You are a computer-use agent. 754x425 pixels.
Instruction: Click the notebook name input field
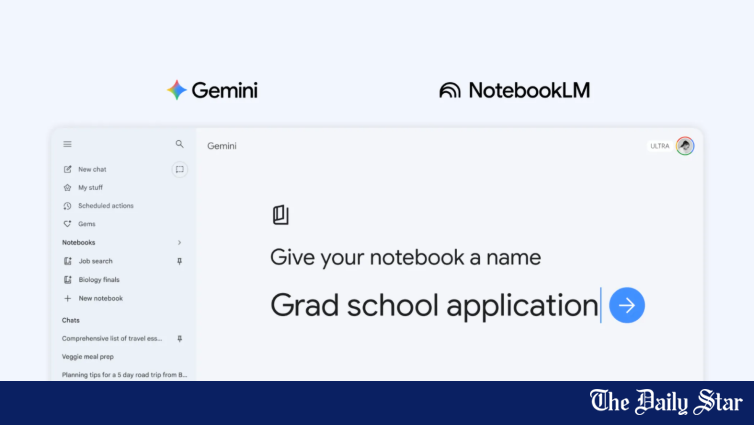point(435,305)
